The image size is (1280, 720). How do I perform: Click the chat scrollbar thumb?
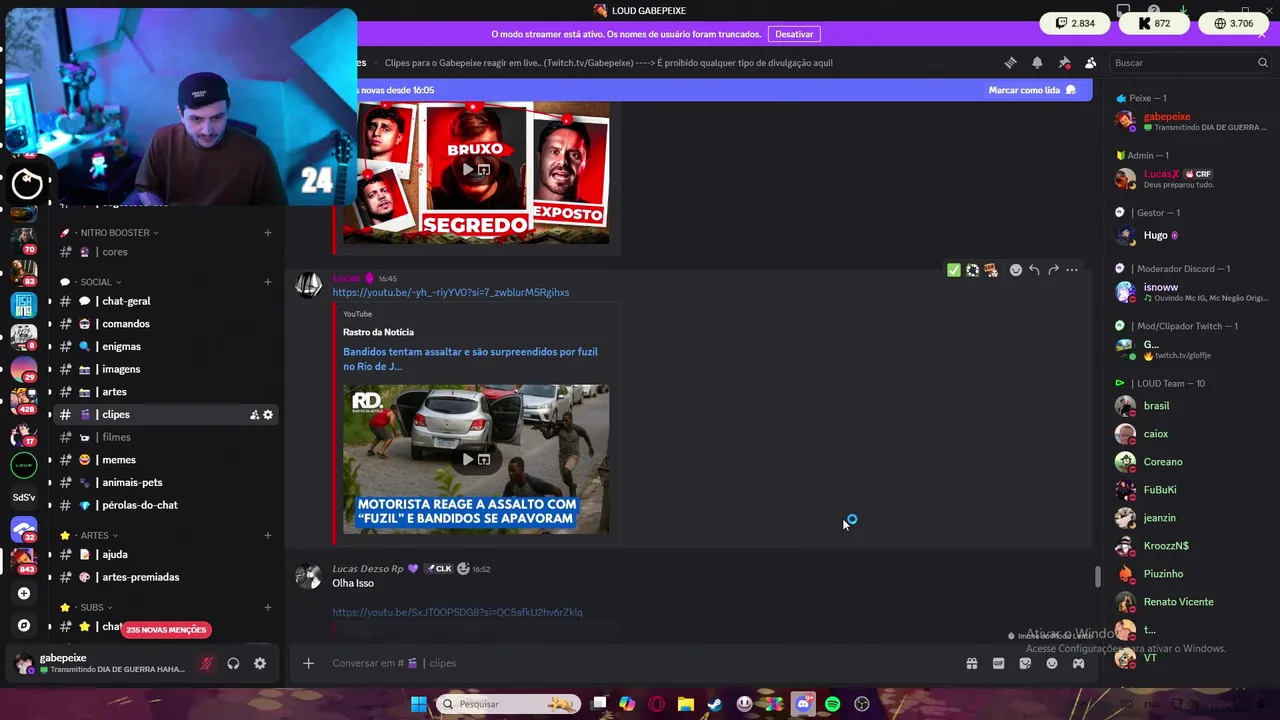(1098, 577)
